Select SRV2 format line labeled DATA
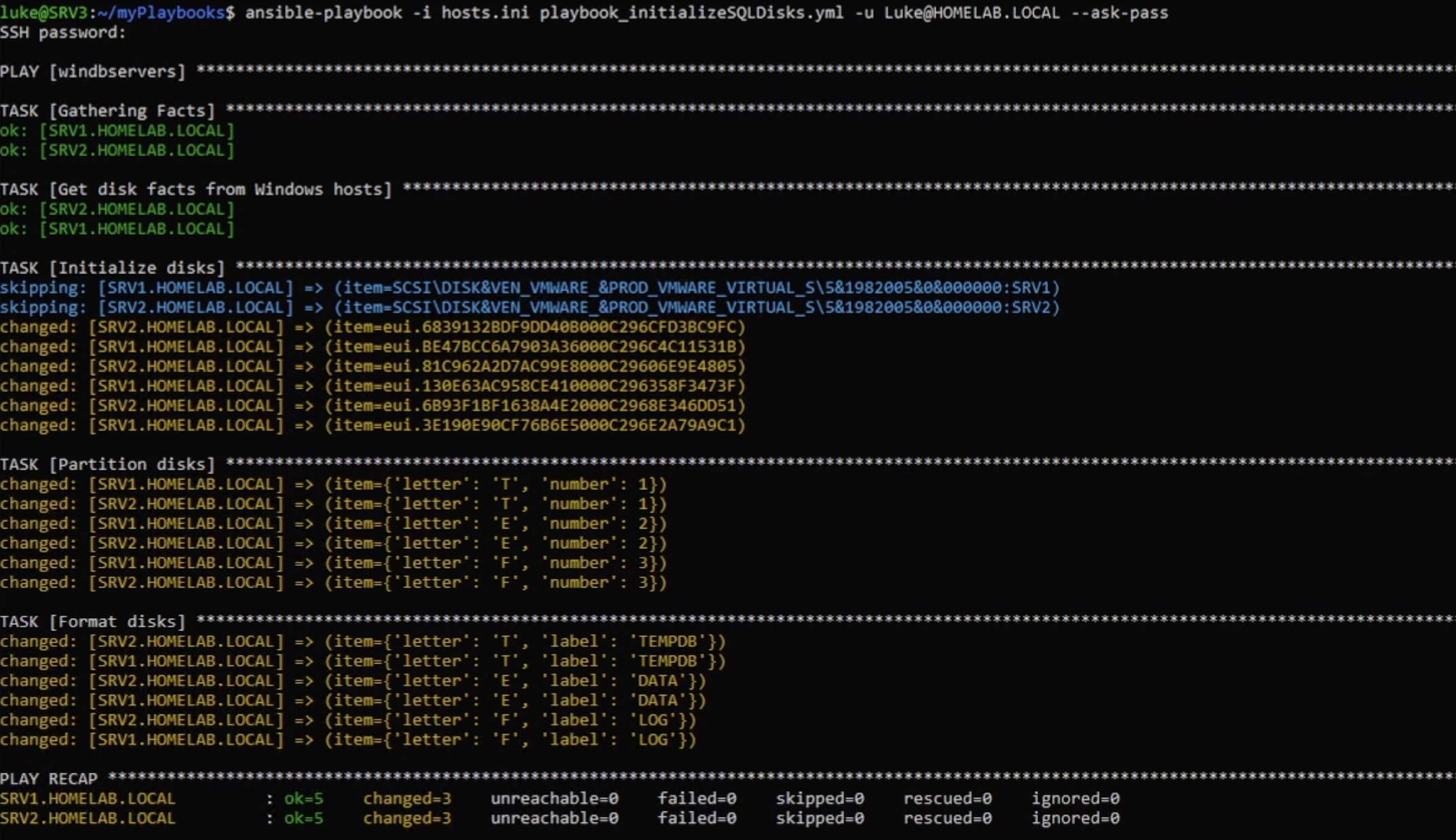Viewport: 1456px width, 840px height. 353,682
